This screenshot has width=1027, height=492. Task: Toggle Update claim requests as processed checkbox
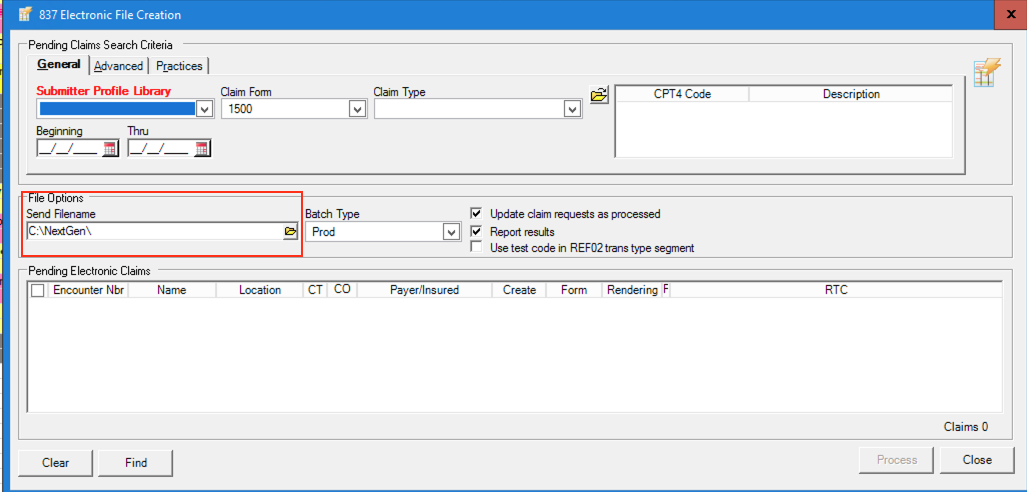(477, 213)
